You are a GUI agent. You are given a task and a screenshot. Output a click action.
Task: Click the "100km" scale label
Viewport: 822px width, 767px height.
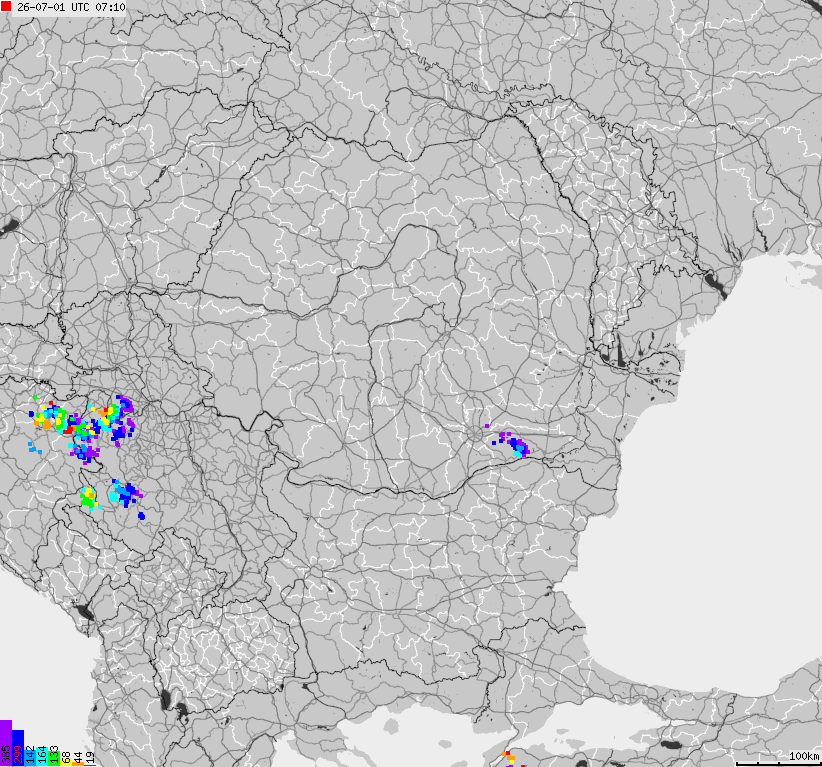pos(804,756)
